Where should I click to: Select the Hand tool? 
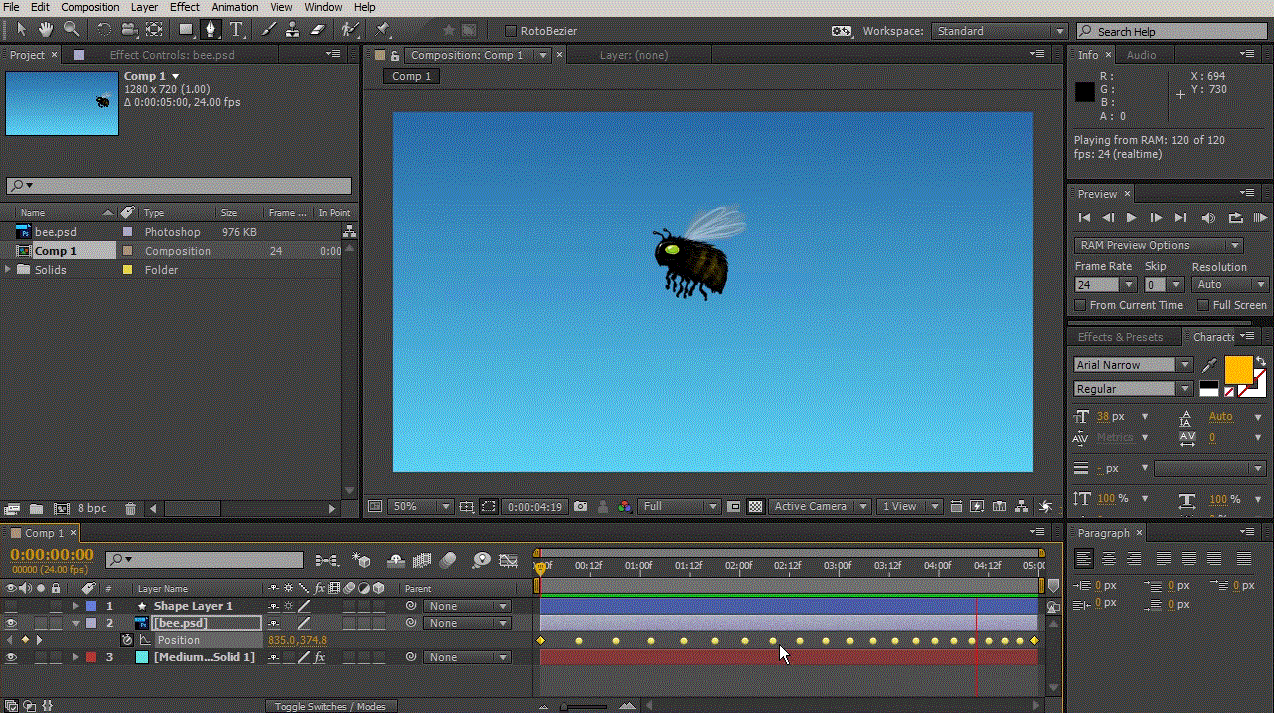pos(46,30)
